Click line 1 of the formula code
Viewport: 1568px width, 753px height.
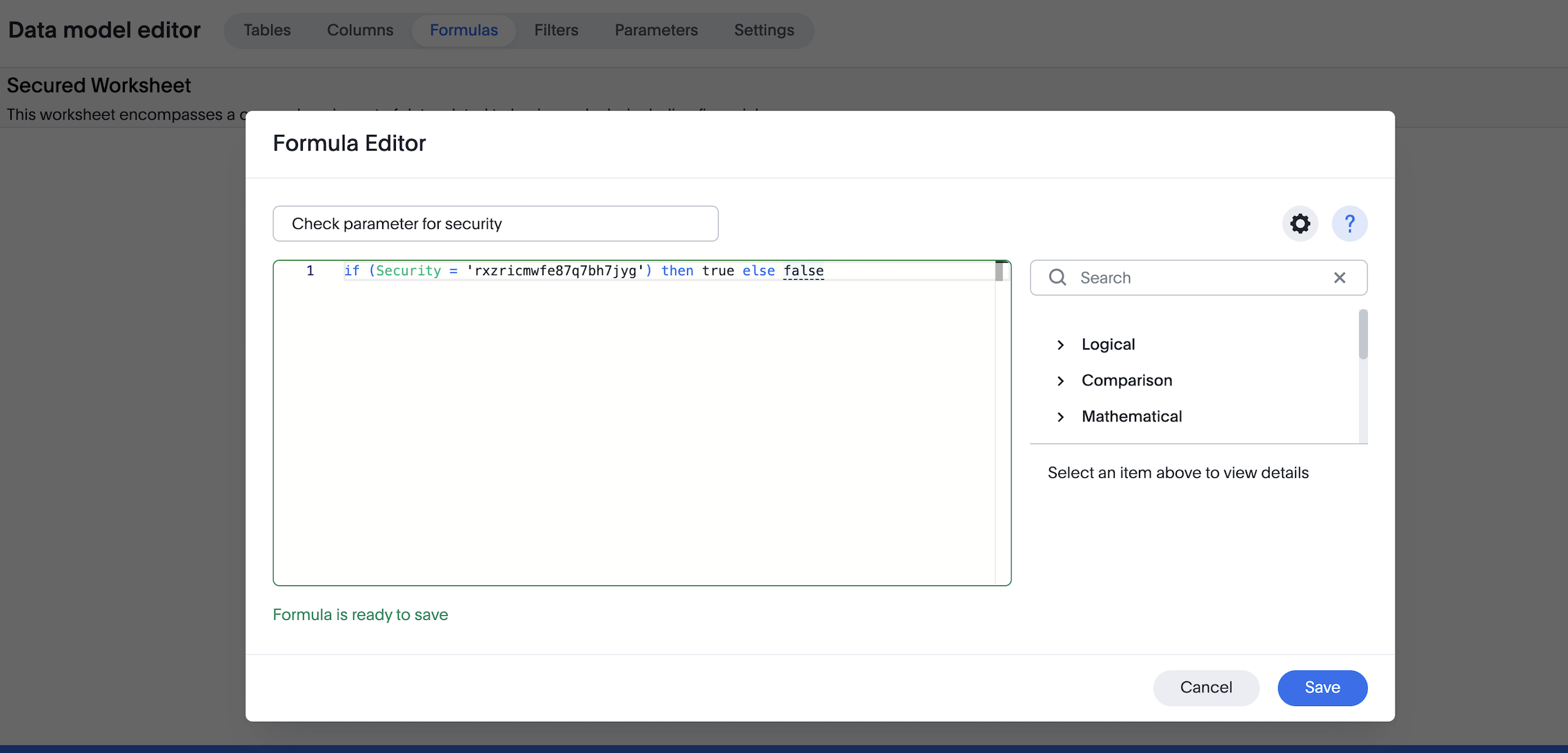coord(583,270)
